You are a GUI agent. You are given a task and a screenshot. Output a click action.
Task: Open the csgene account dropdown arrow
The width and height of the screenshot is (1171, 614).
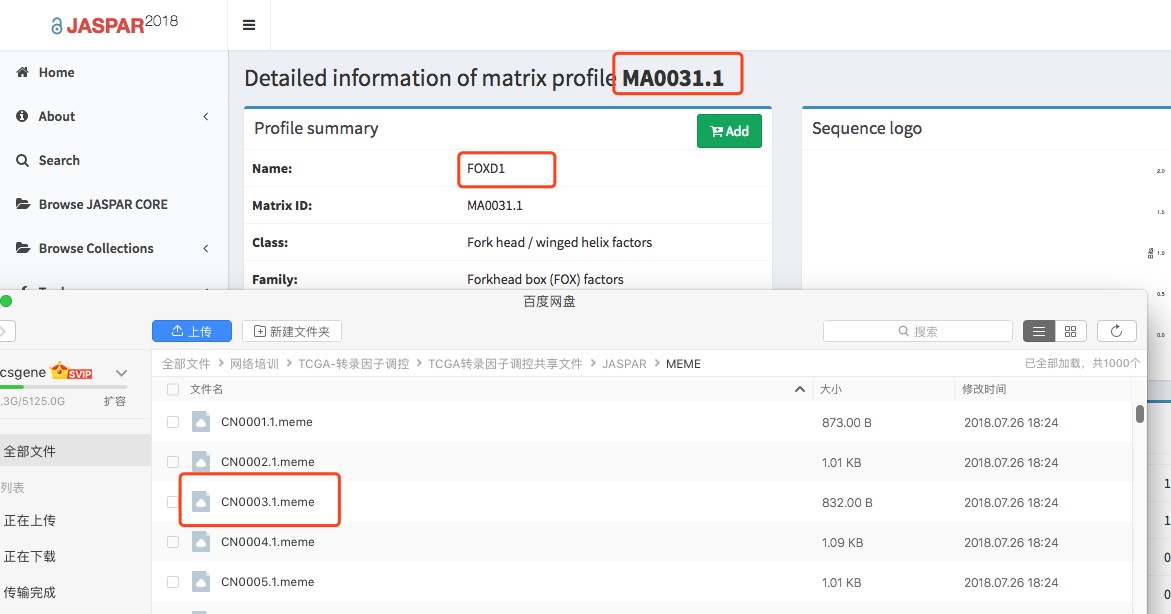122,373
